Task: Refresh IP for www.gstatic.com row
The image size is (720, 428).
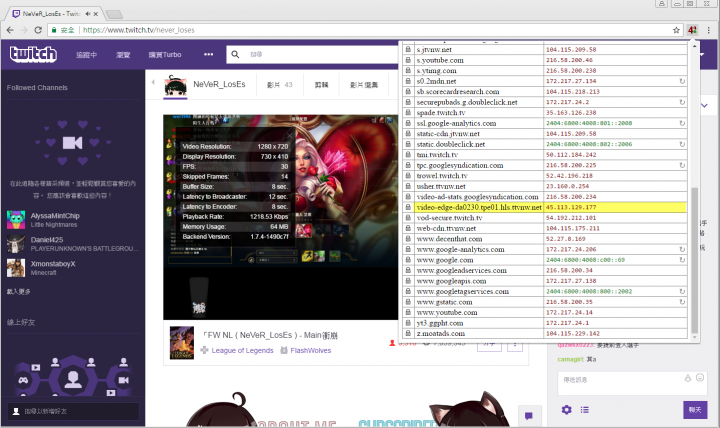Action: point(682,302)
